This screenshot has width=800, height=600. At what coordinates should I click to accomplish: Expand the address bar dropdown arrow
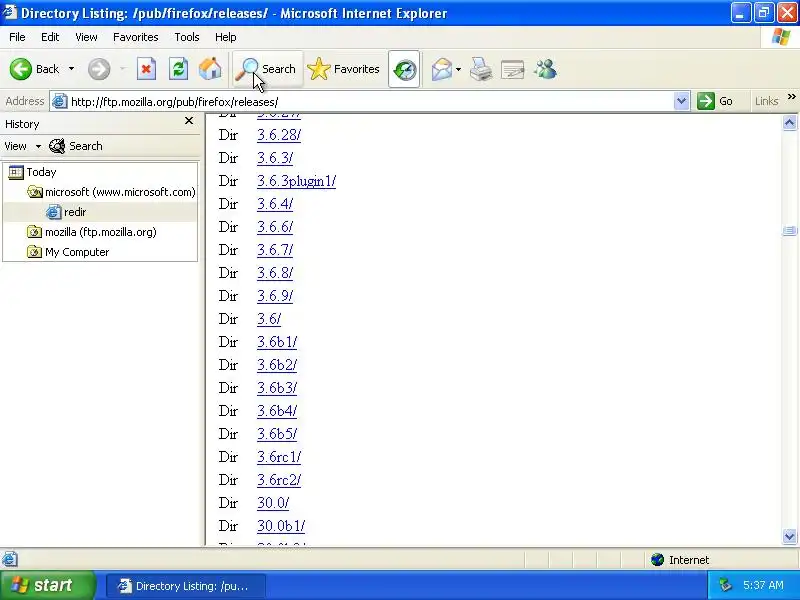click(x=681, y=101)
